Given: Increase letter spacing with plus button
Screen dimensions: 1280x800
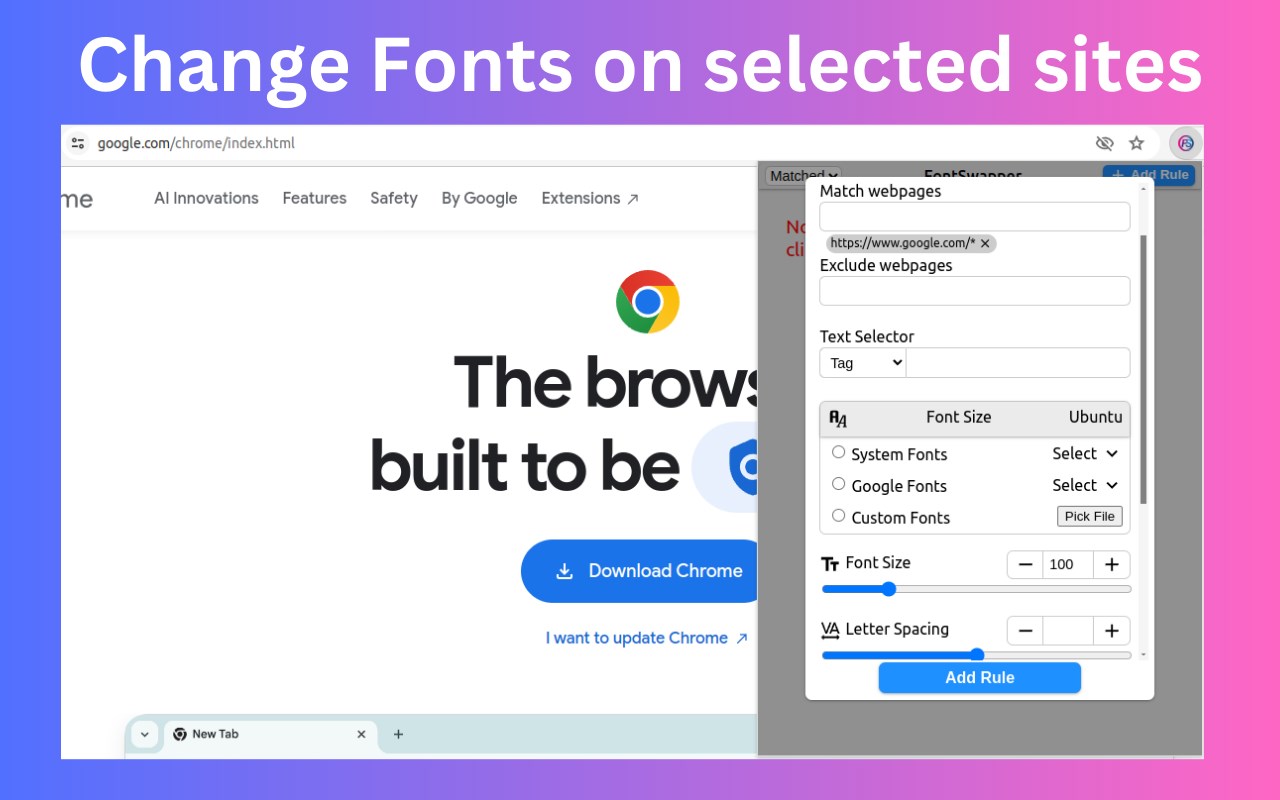Looking at the screenshot, I should [x=1112, y=631].
